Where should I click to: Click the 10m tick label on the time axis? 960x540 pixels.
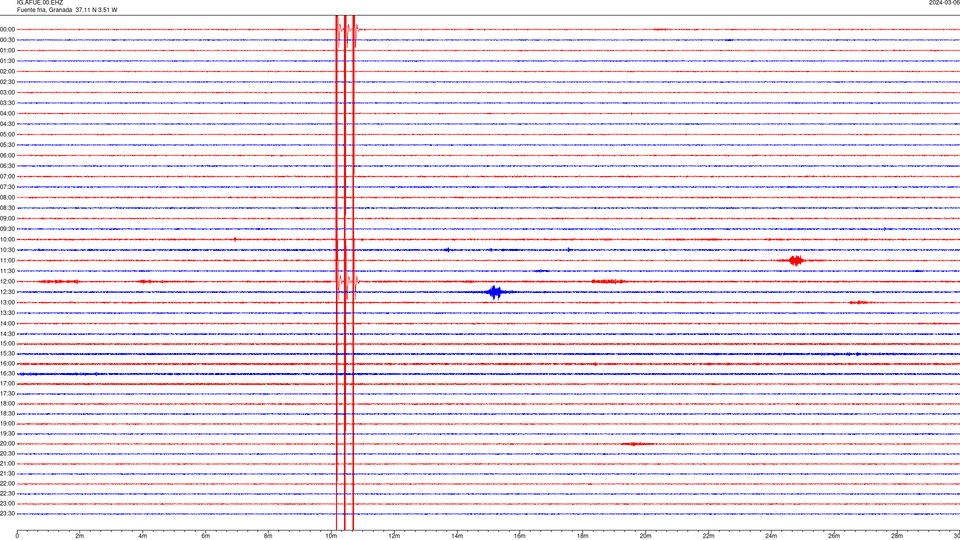click(x=331, y=536)
